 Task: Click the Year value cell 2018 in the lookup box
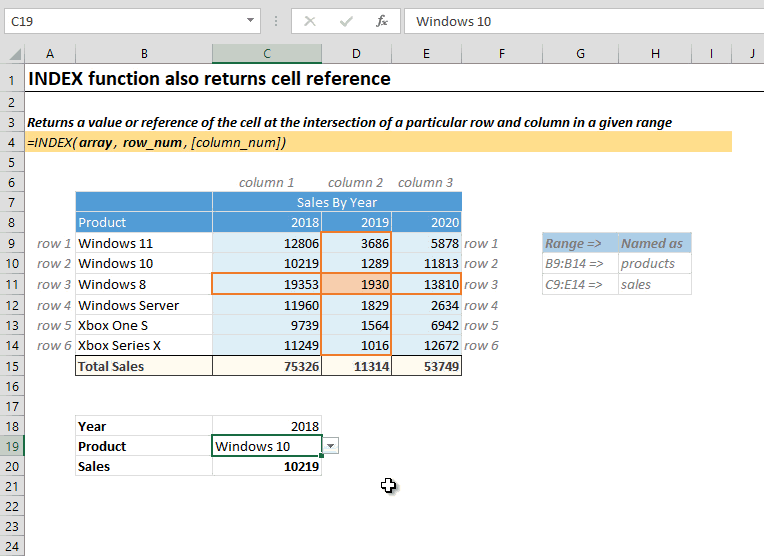point(267,426)
